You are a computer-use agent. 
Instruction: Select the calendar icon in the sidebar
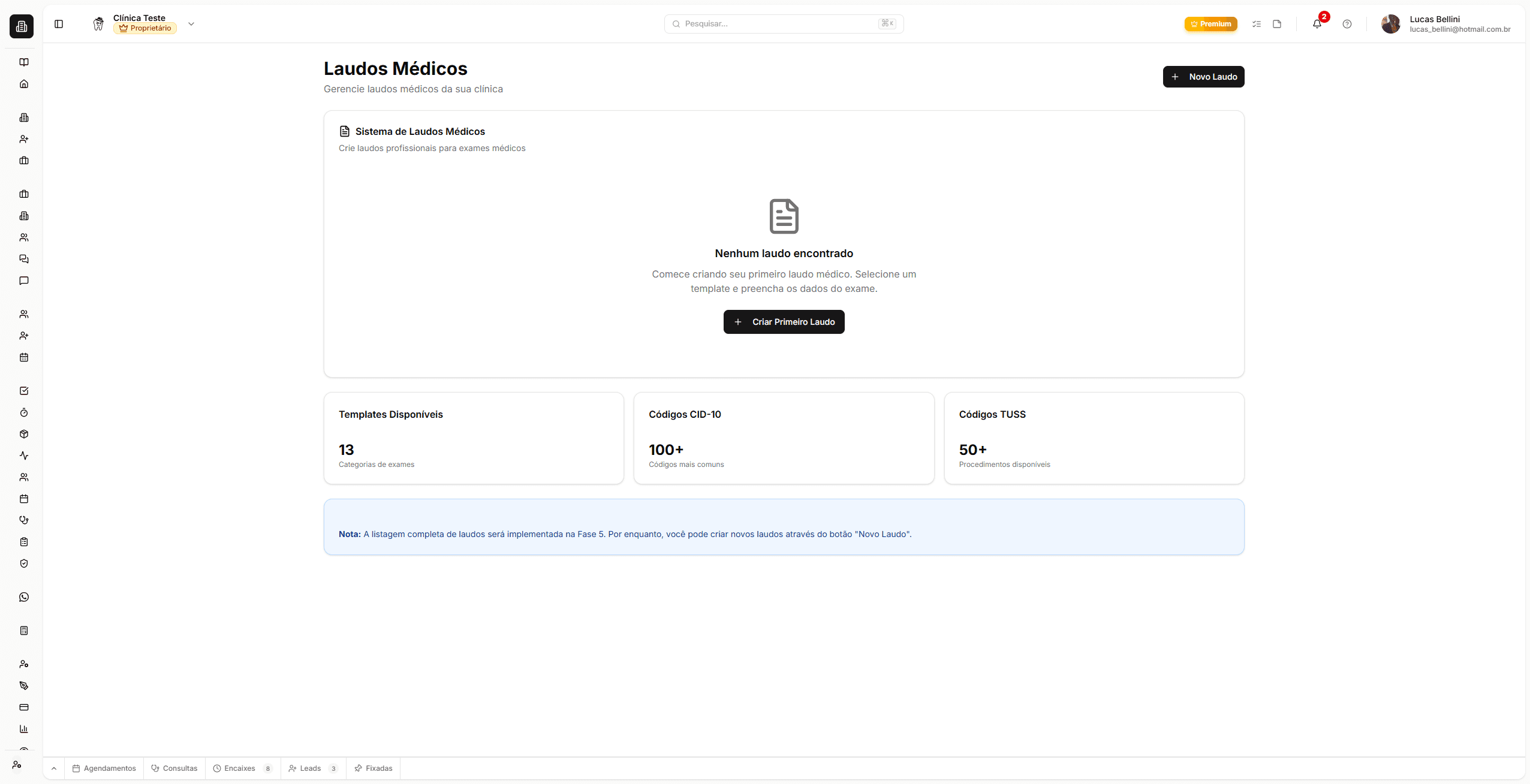23,357
